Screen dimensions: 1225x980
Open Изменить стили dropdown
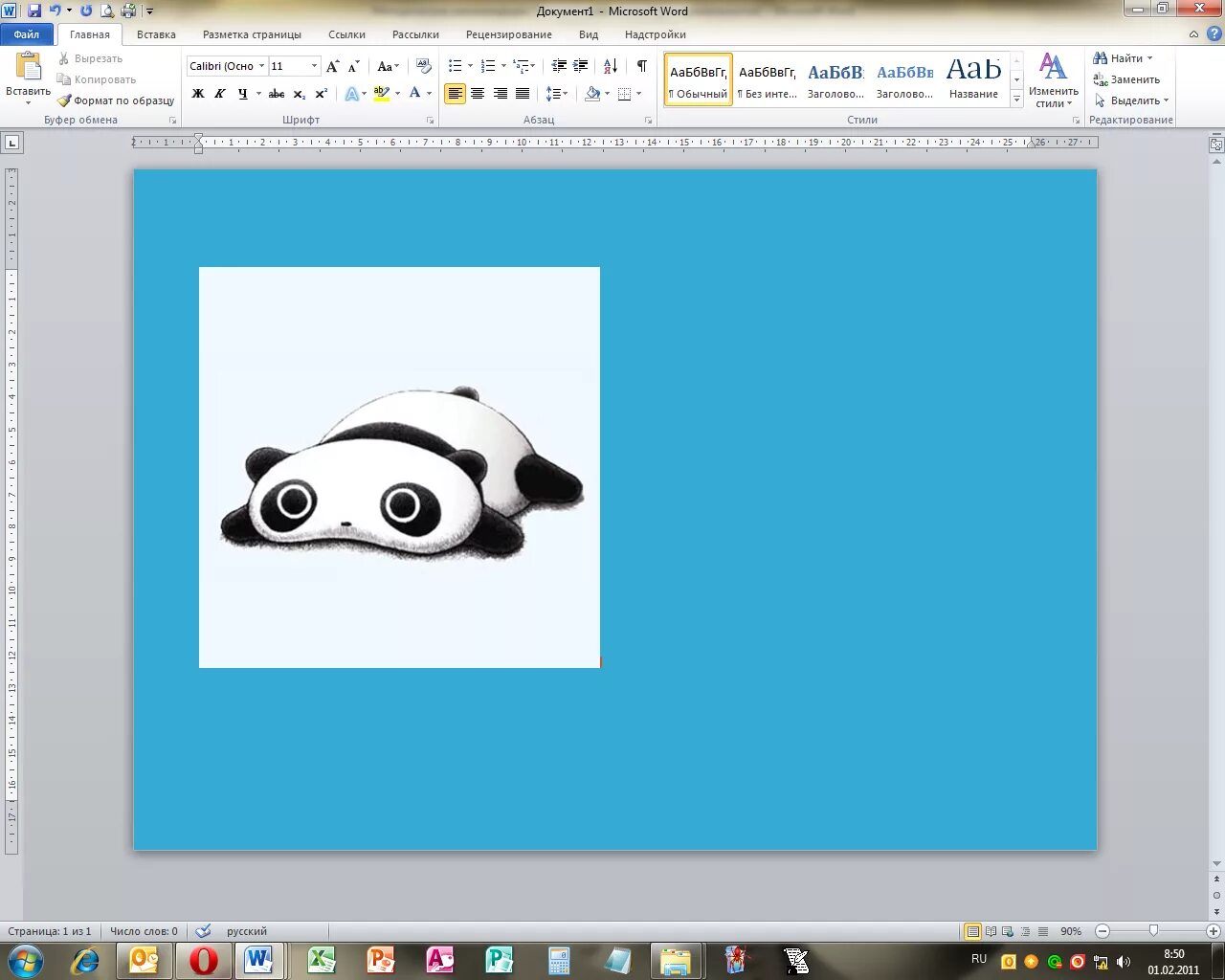[1053, 80]
